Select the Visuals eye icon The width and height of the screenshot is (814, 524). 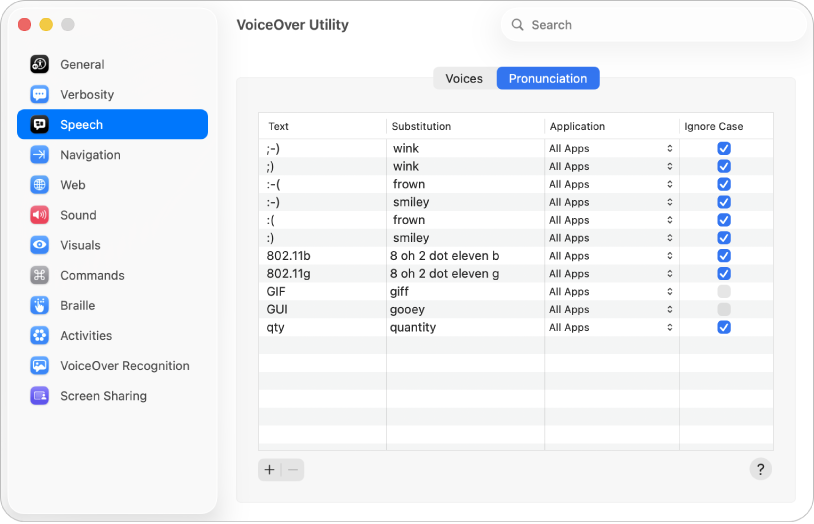[40, 245]
